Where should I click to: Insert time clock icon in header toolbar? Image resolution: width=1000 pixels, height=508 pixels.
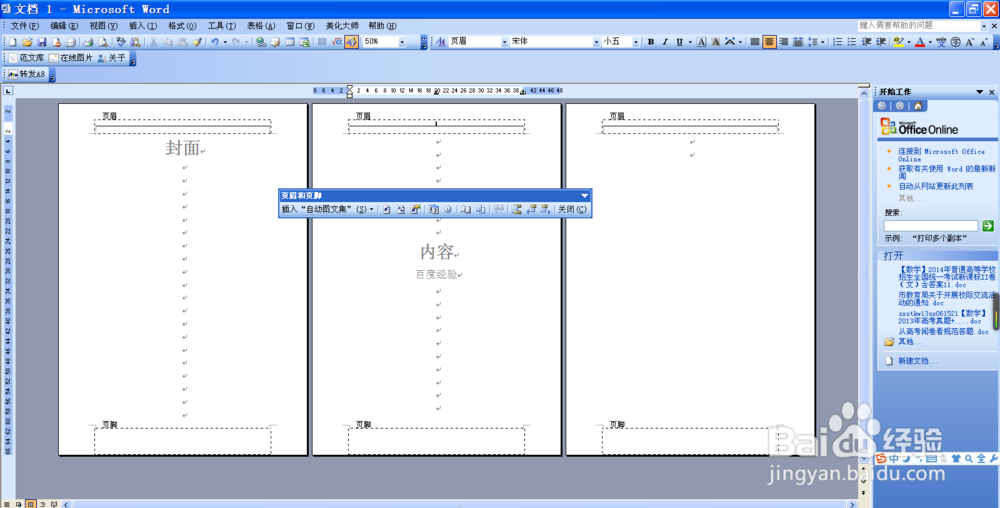click(448, 209)
